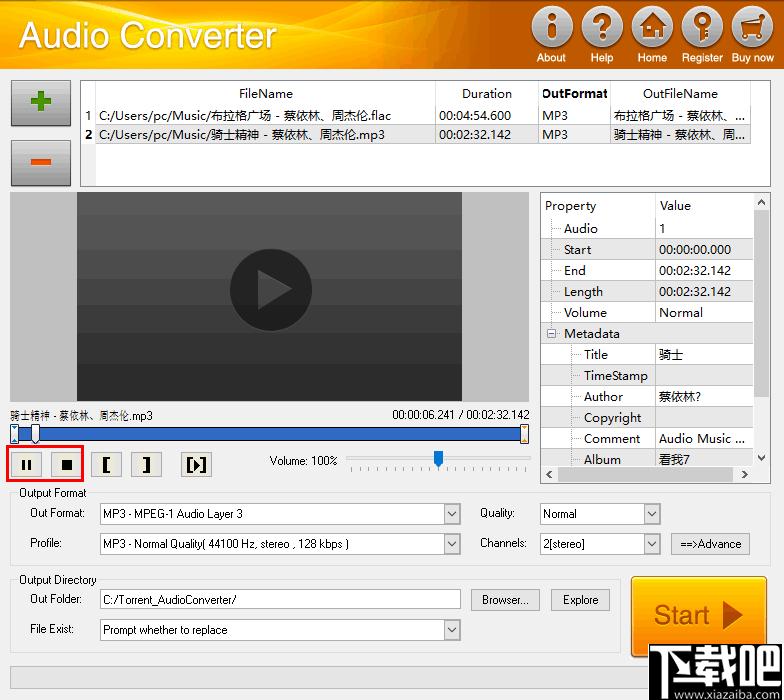The image size is (784, 700).
Task: Click the Duration column header
Action: (486, 94)
